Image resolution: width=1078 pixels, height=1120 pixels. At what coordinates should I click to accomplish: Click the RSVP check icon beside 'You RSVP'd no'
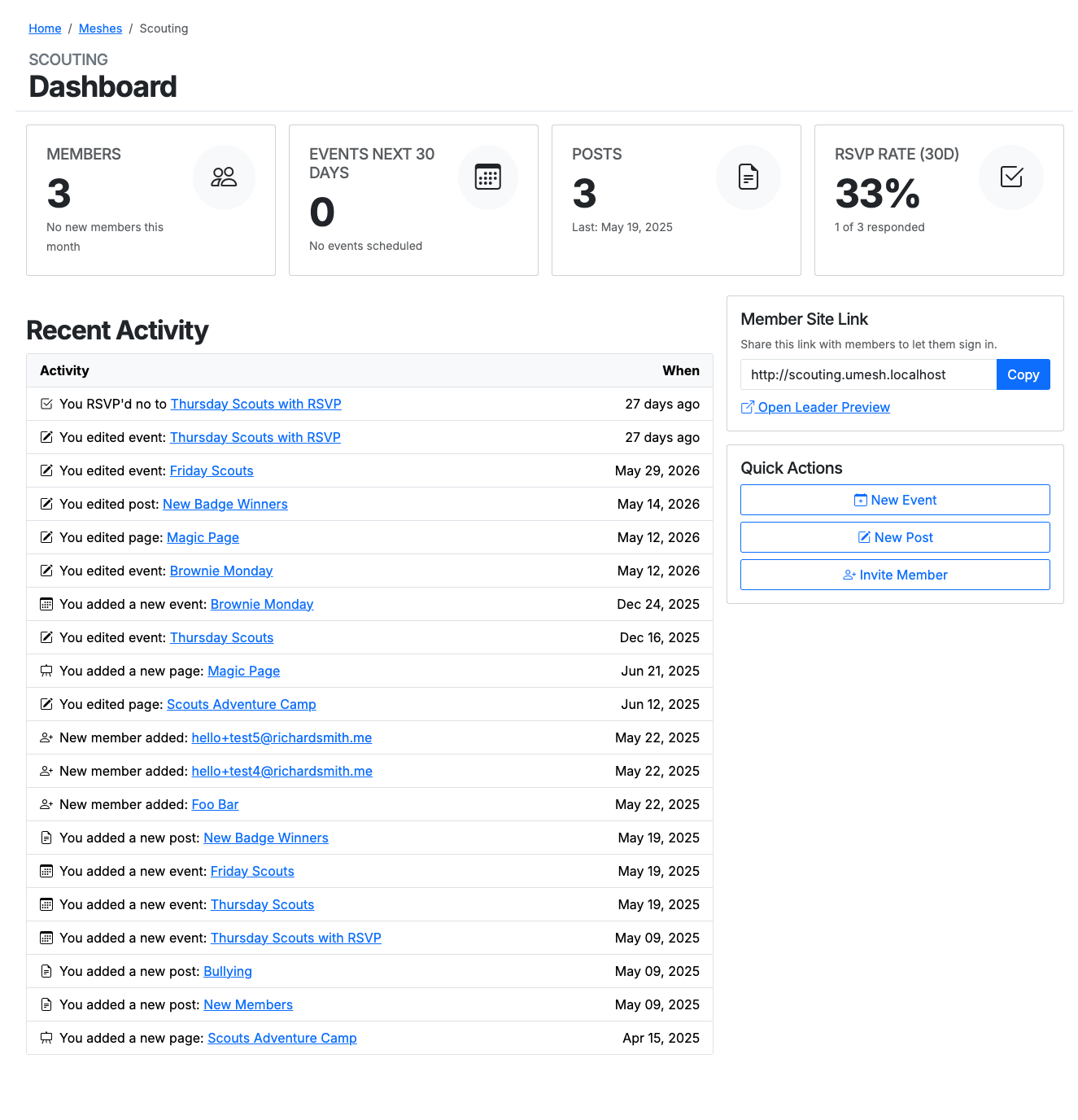point(46,404)
